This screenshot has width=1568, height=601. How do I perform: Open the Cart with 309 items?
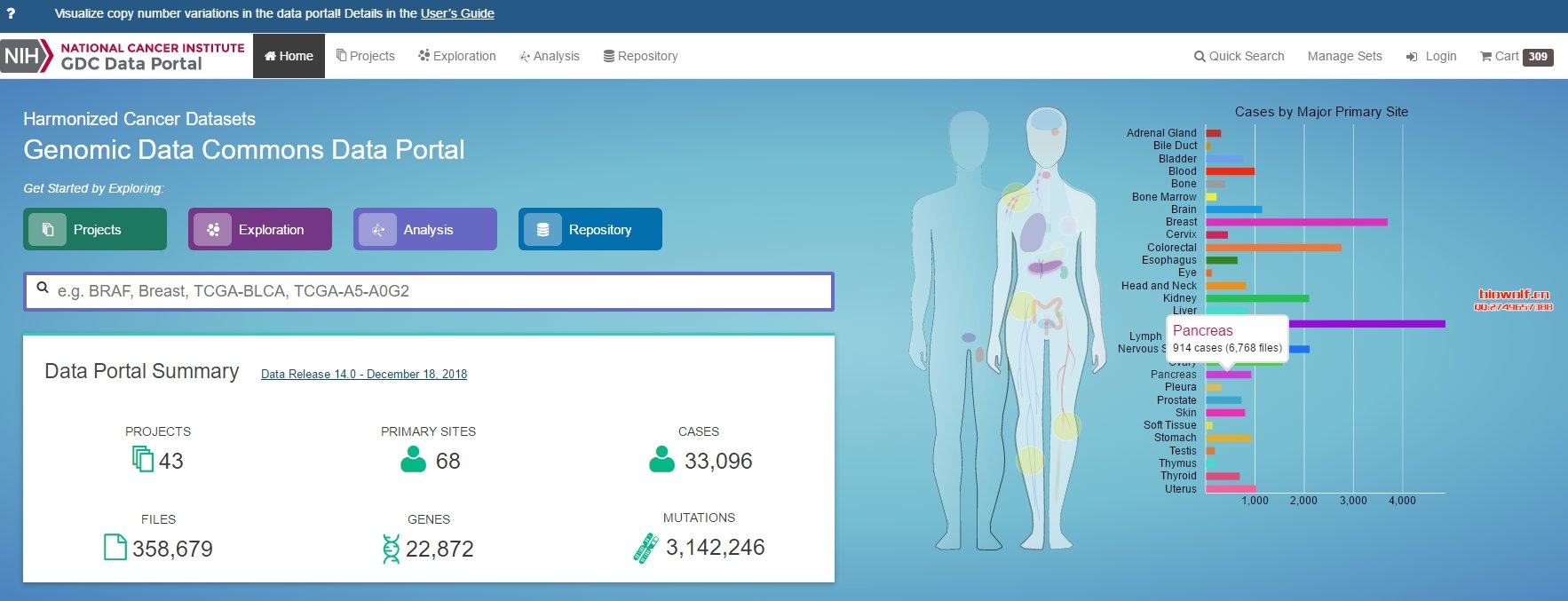[1517, 56]
